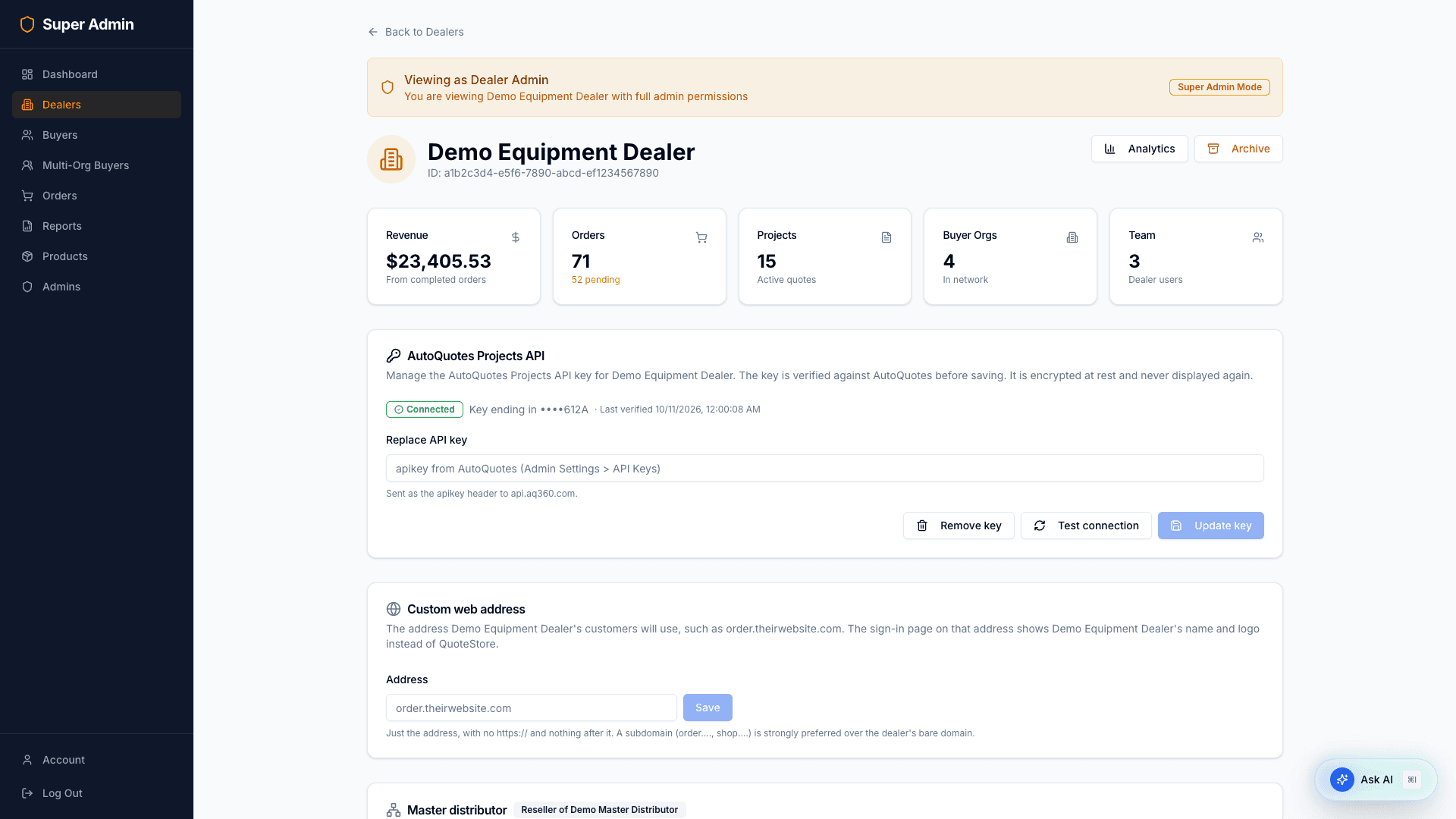Click the Update key button
The height and width of the screenshot is (819, 1456).
pos(1210,526)
